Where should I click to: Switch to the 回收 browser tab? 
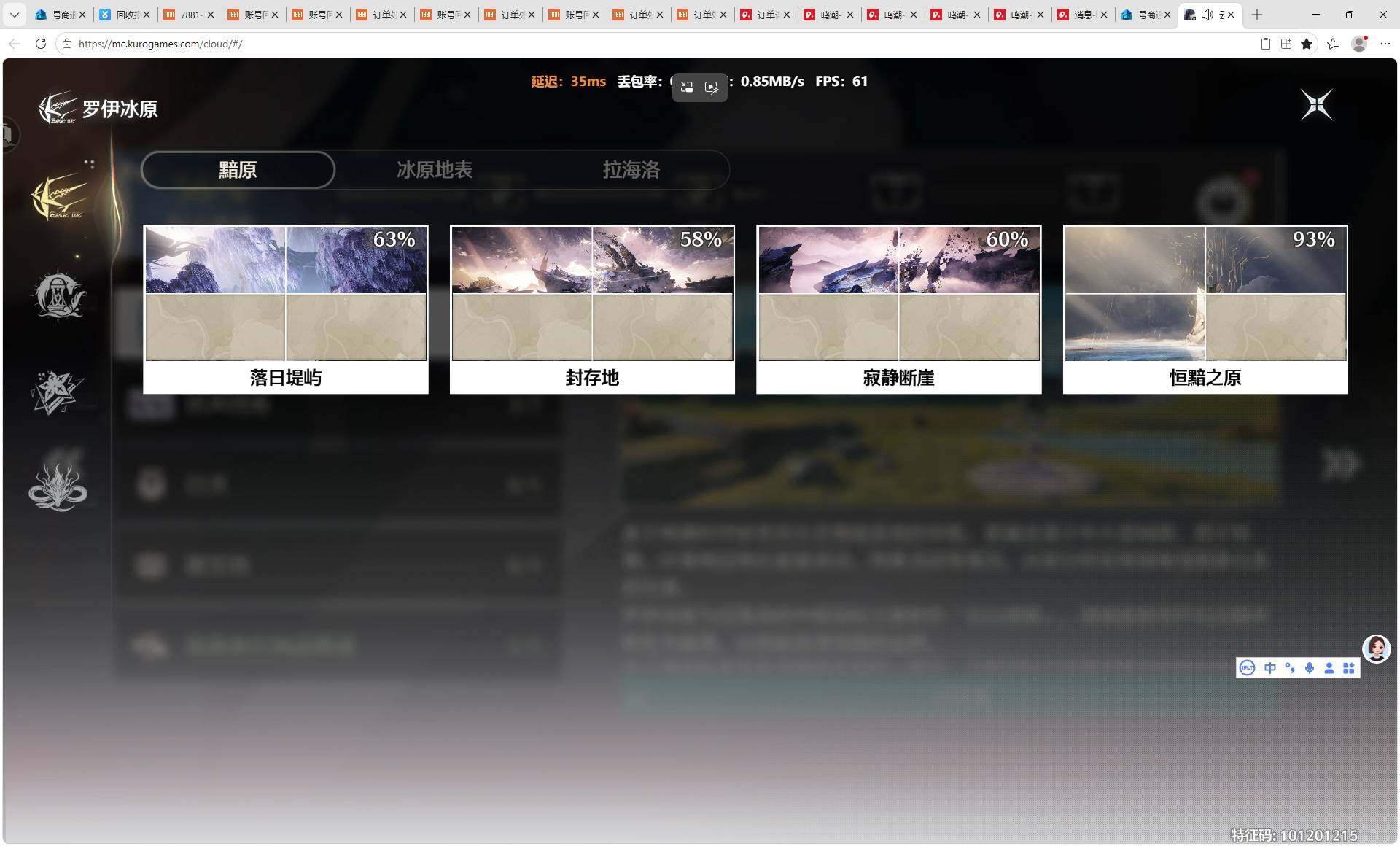[125, 15]
